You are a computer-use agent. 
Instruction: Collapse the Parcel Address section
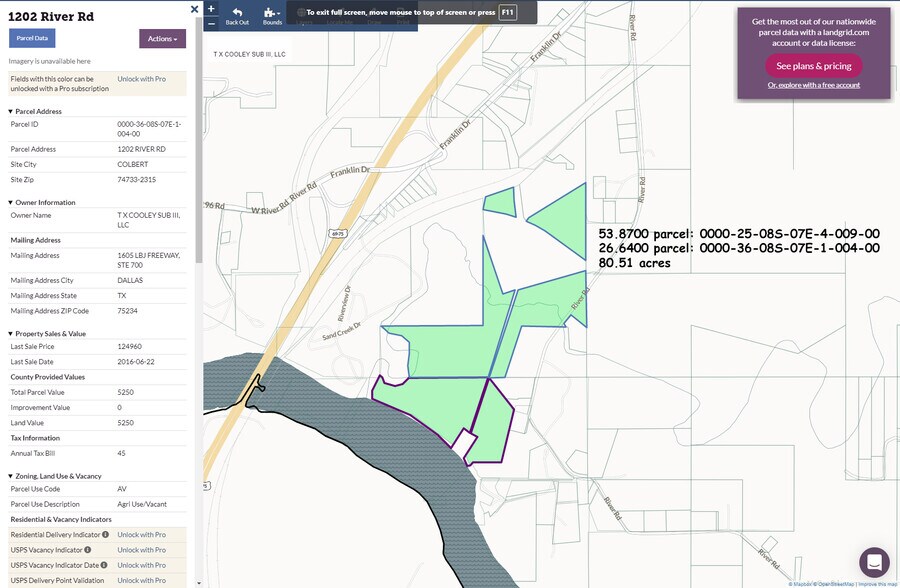tap(11, 111)
